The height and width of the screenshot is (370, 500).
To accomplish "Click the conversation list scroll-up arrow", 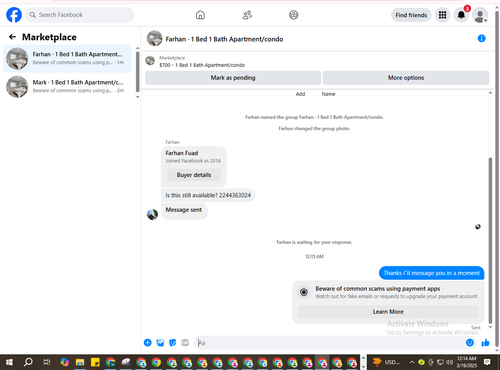I will click(x=138, y=48).
